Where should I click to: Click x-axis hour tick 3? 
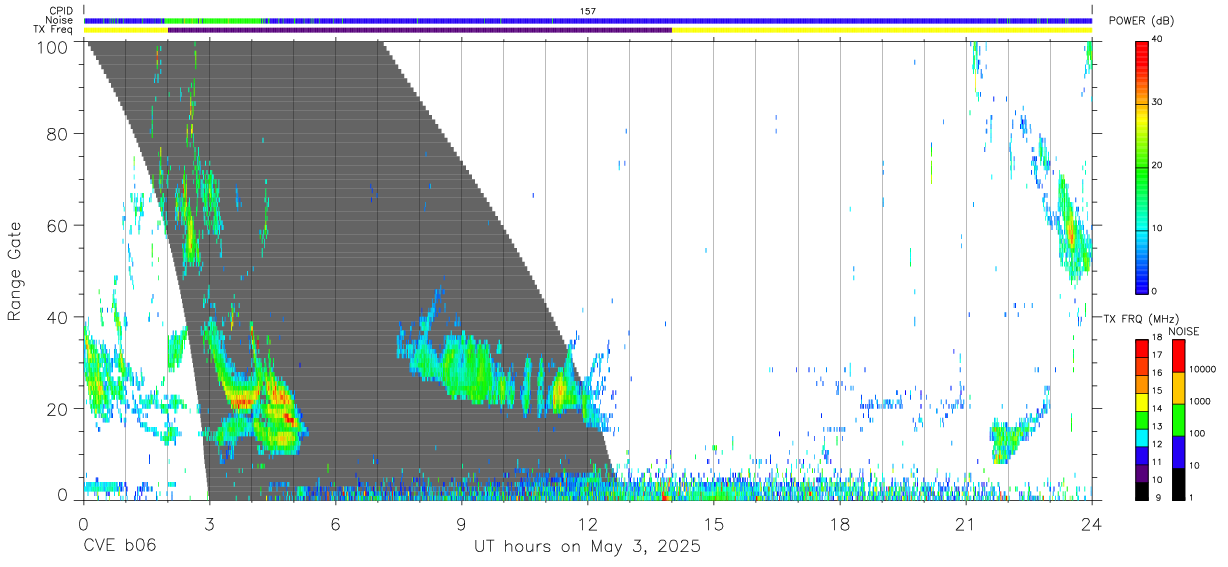coord(209,523)
